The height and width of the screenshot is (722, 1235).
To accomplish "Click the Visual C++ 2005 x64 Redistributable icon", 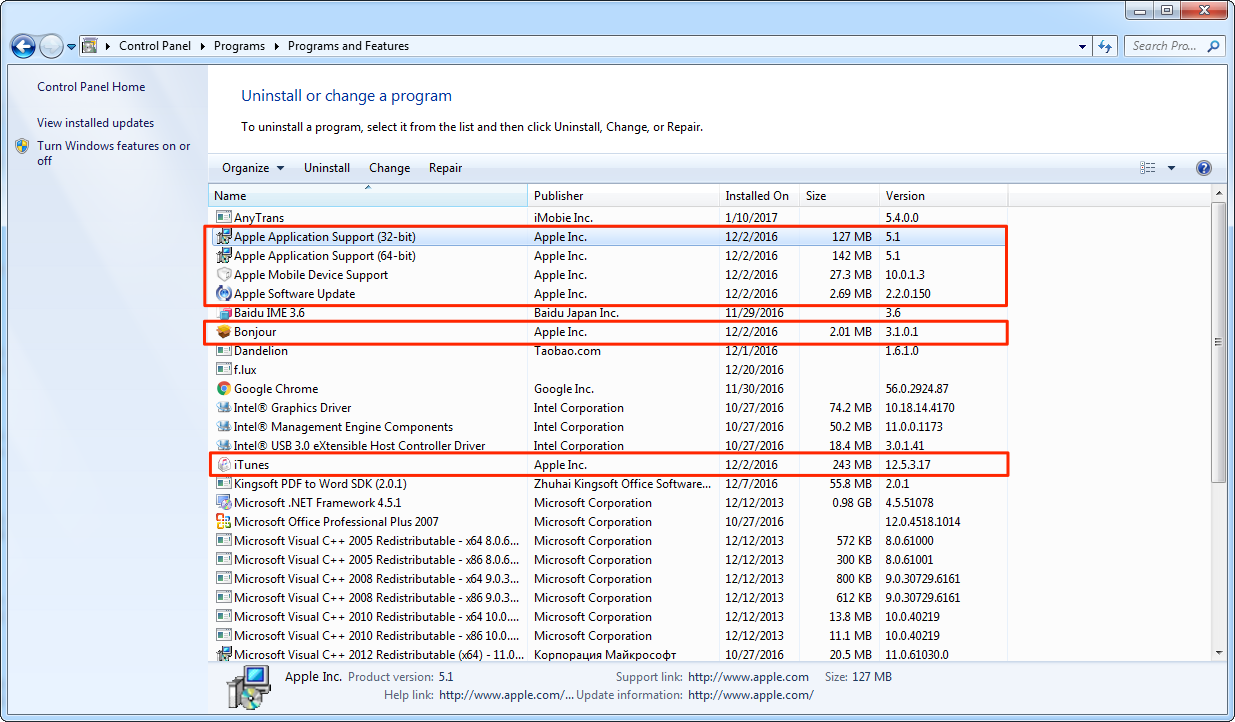I will (x=224, y=541).
